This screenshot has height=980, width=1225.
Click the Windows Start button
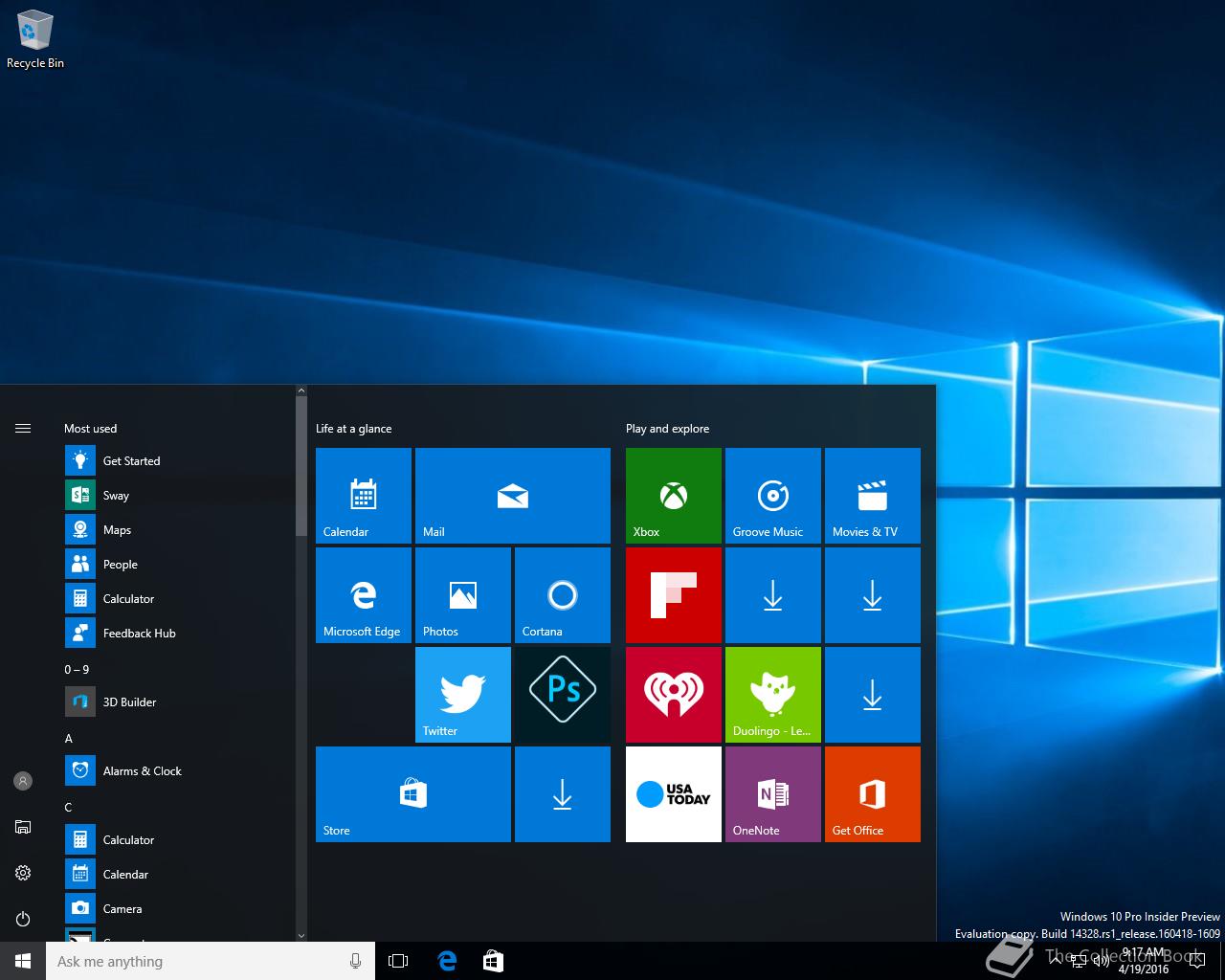click(x=23, y=961)
